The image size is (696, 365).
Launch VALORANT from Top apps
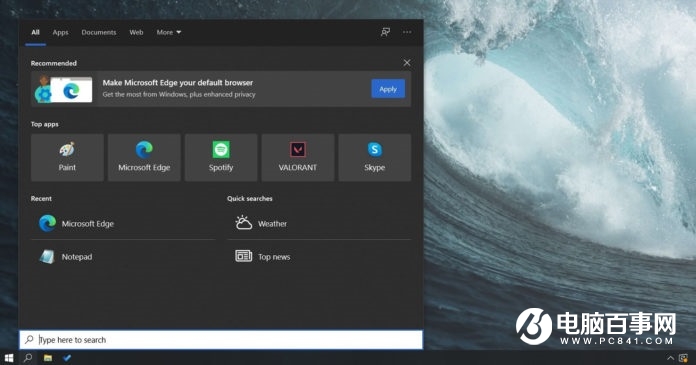coord(298,158)
